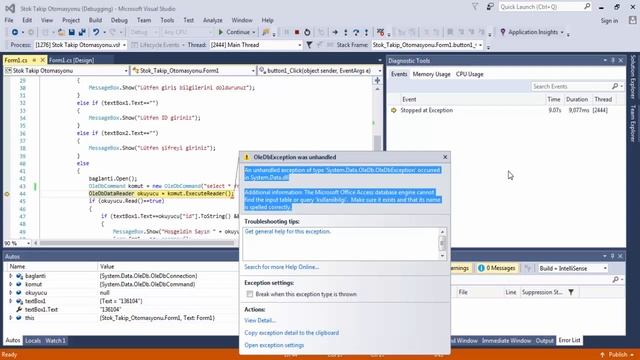Click the Show Next Statement arrow icon
The image size is (640, 360).
(x=335, y=32)
